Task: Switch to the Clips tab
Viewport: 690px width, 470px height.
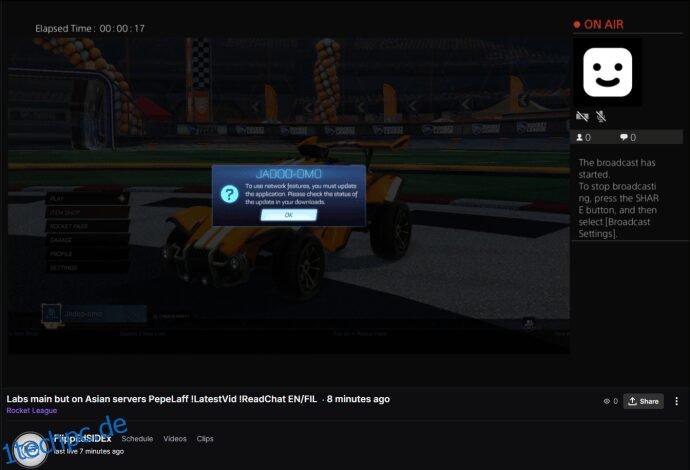Action: pyautogui.click(x=205, y=439)
